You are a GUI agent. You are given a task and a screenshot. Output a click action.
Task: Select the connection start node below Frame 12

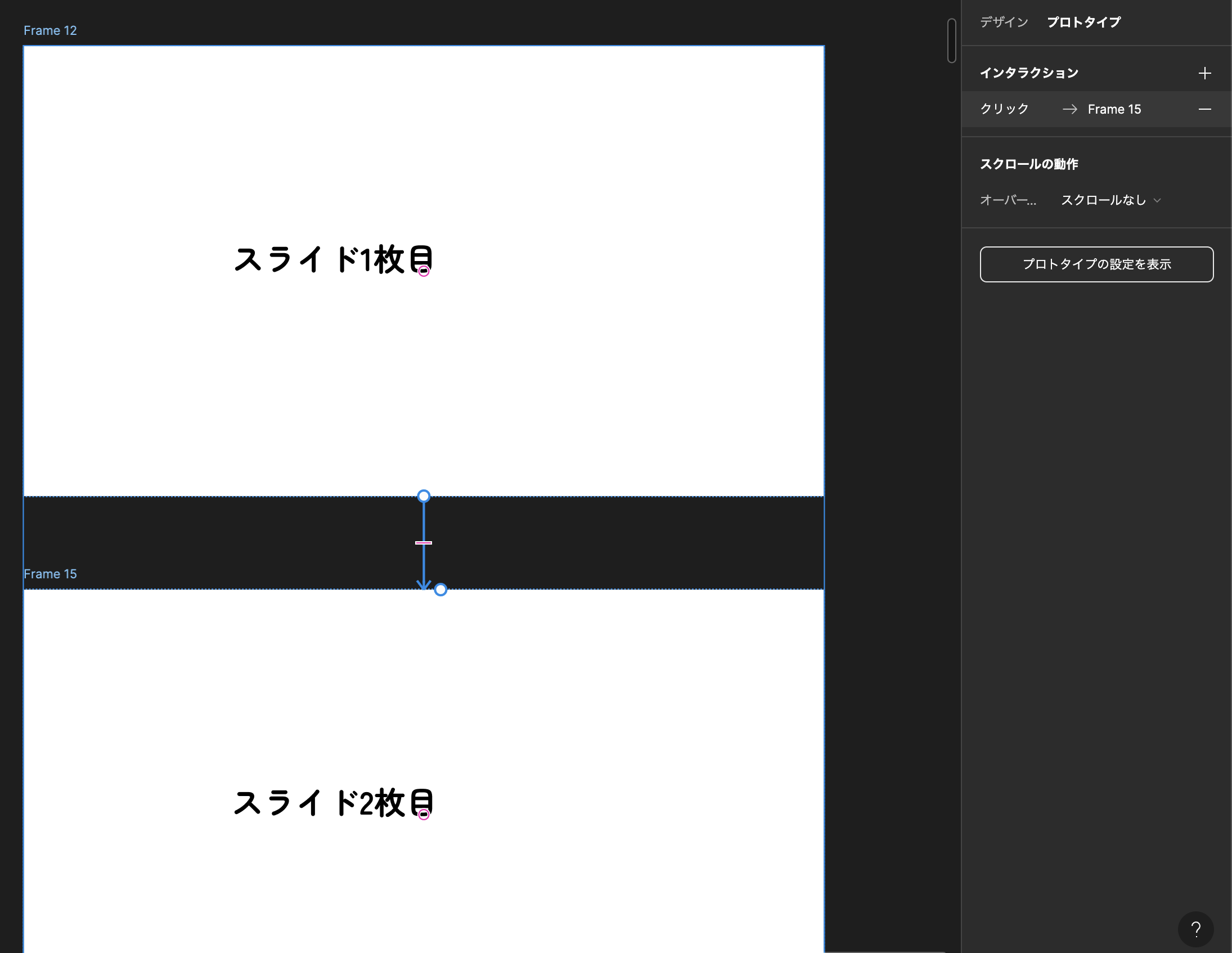[x=424, y=496]
